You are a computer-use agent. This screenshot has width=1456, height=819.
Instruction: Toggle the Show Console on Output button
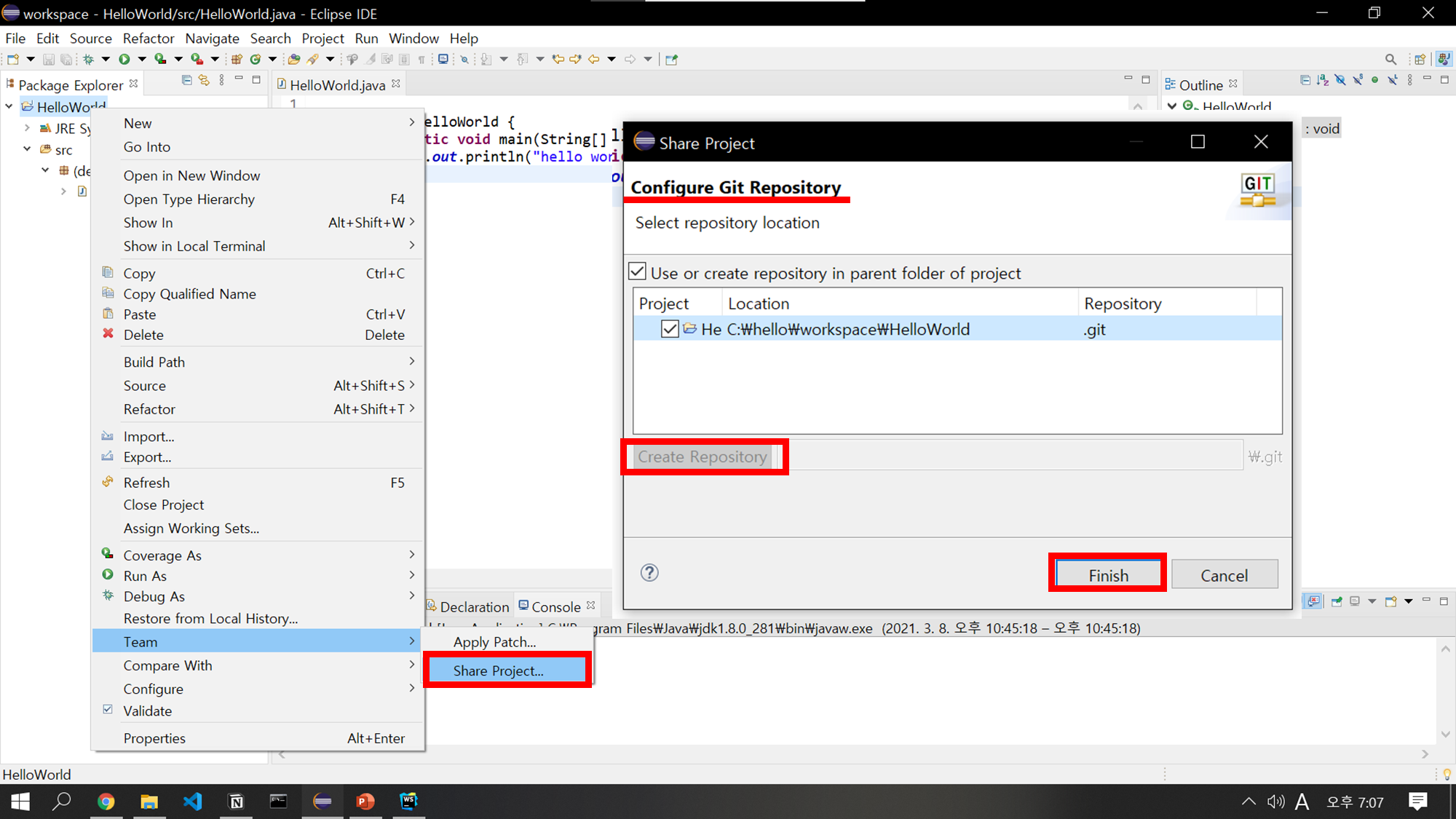point(1313,601)
